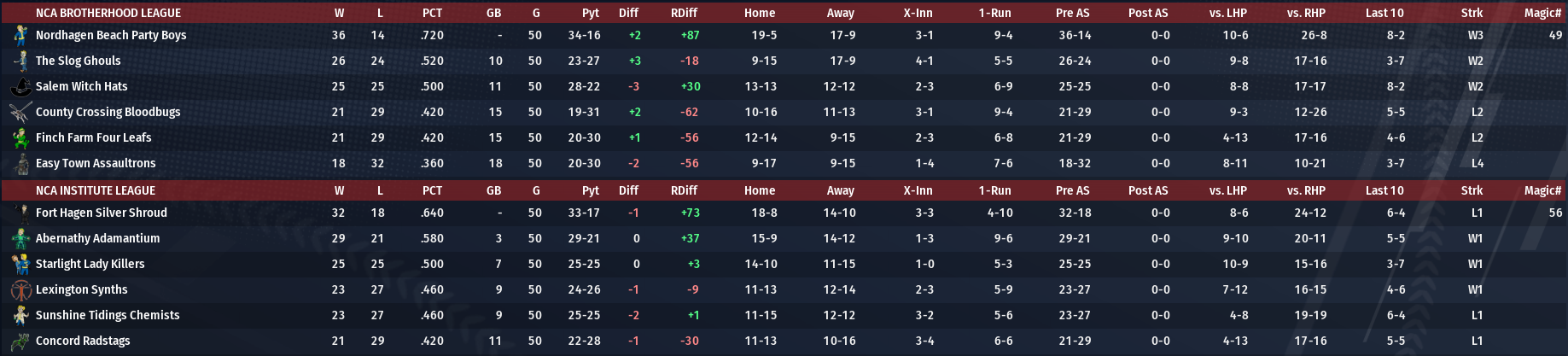Click the Nordhagen Beach Party Boys team logo
The image size is (1568, 356).
pos(20,35)
